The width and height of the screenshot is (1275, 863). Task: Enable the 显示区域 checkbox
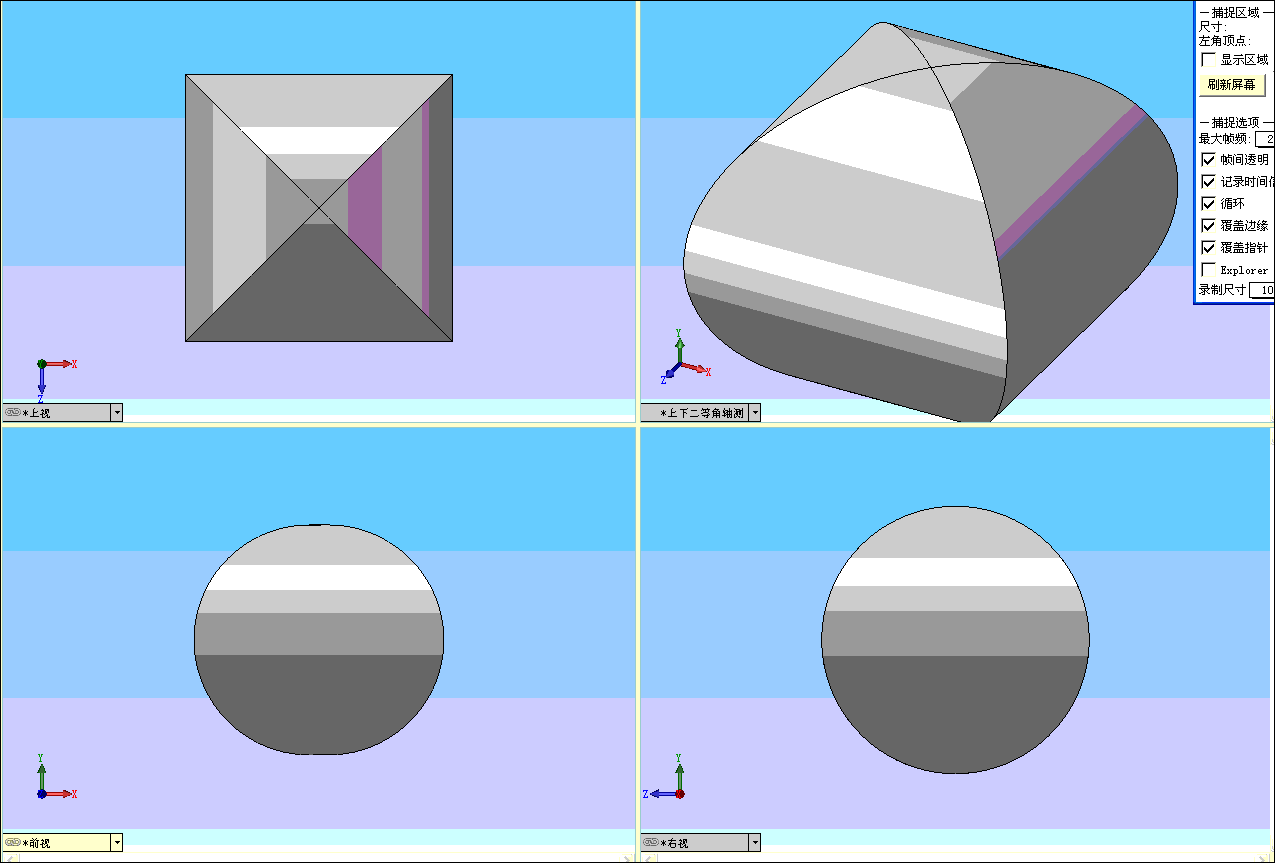[x=1208, y=59]
